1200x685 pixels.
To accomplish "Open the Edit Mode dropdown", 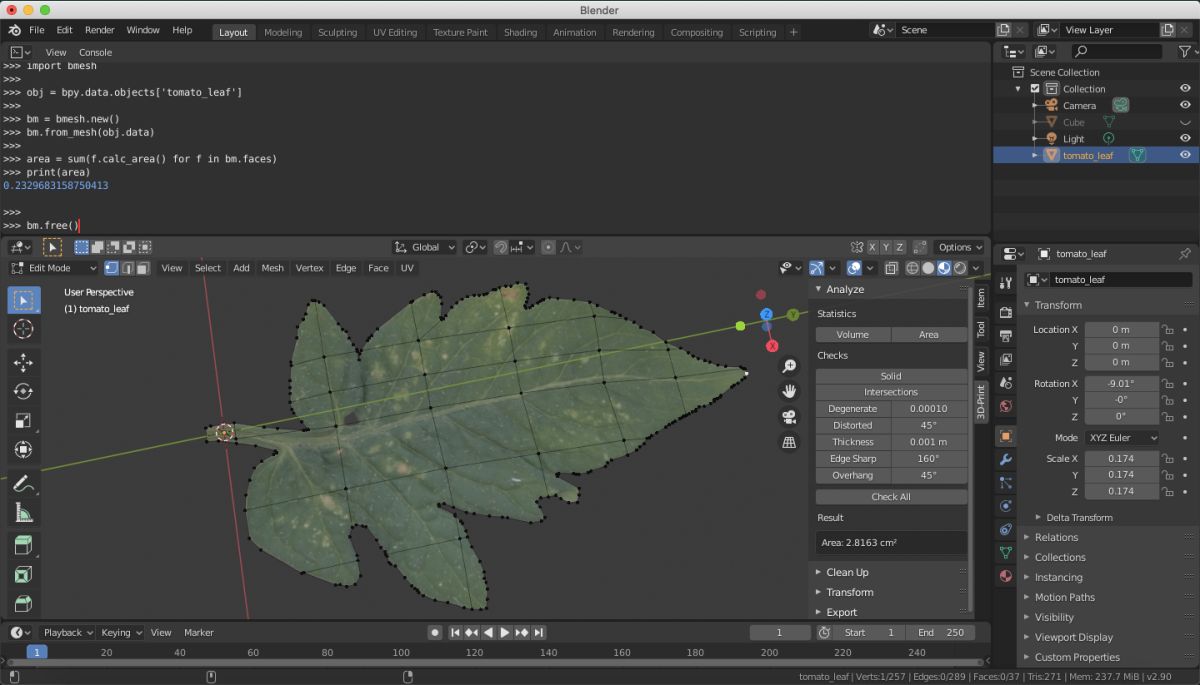I will tap(53, 268).
